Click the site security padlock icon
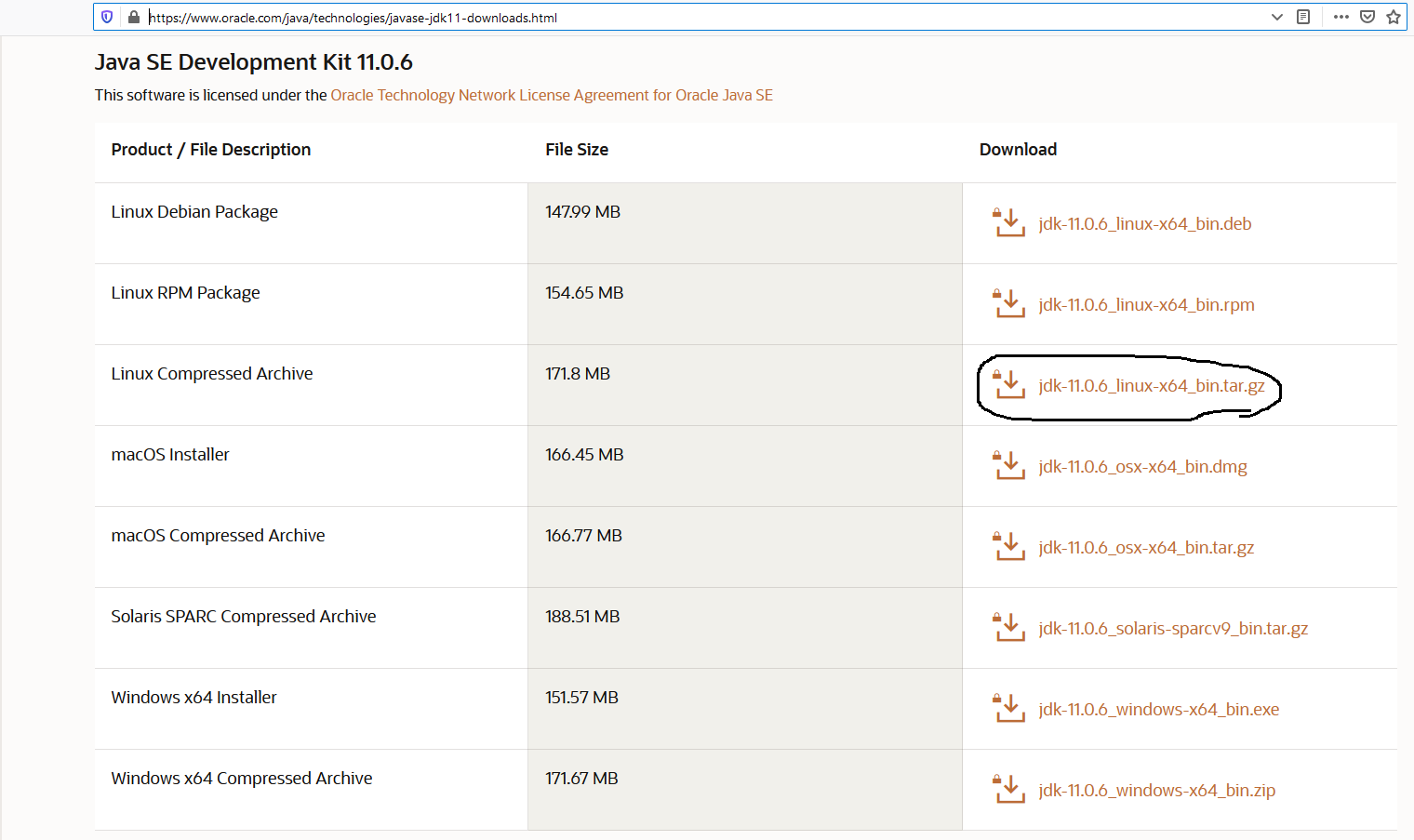This screenshot has height=840, width=1414. pos(134,17)
